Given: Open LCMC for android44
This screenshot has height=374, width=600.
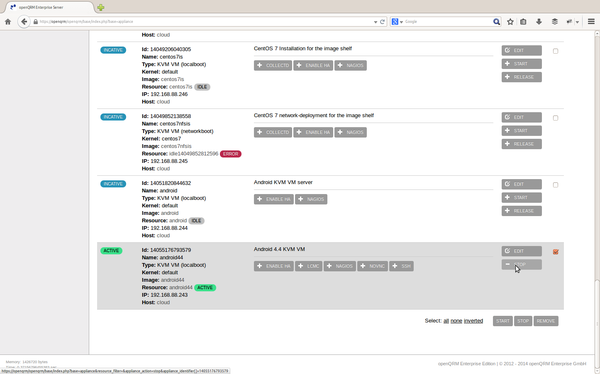Looking at the screenshot, I should pyautogui.click(x=308, y=266).
